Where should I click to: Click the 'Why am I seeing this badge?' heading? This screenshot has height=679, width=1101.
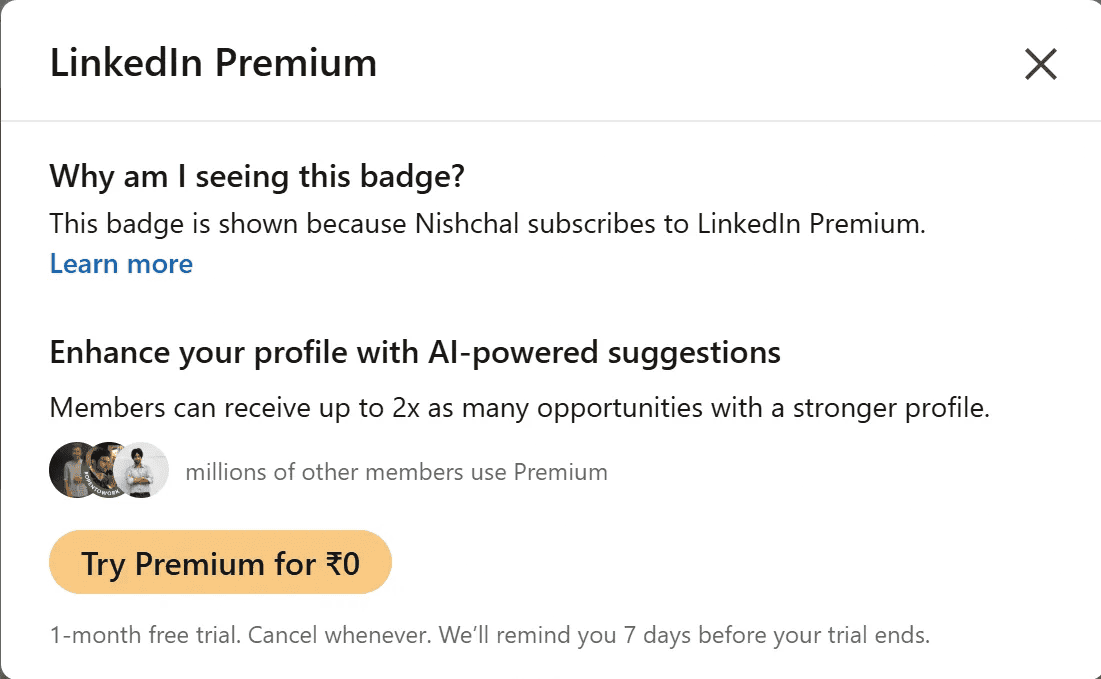pyautogui.click(x=257, y=177)
